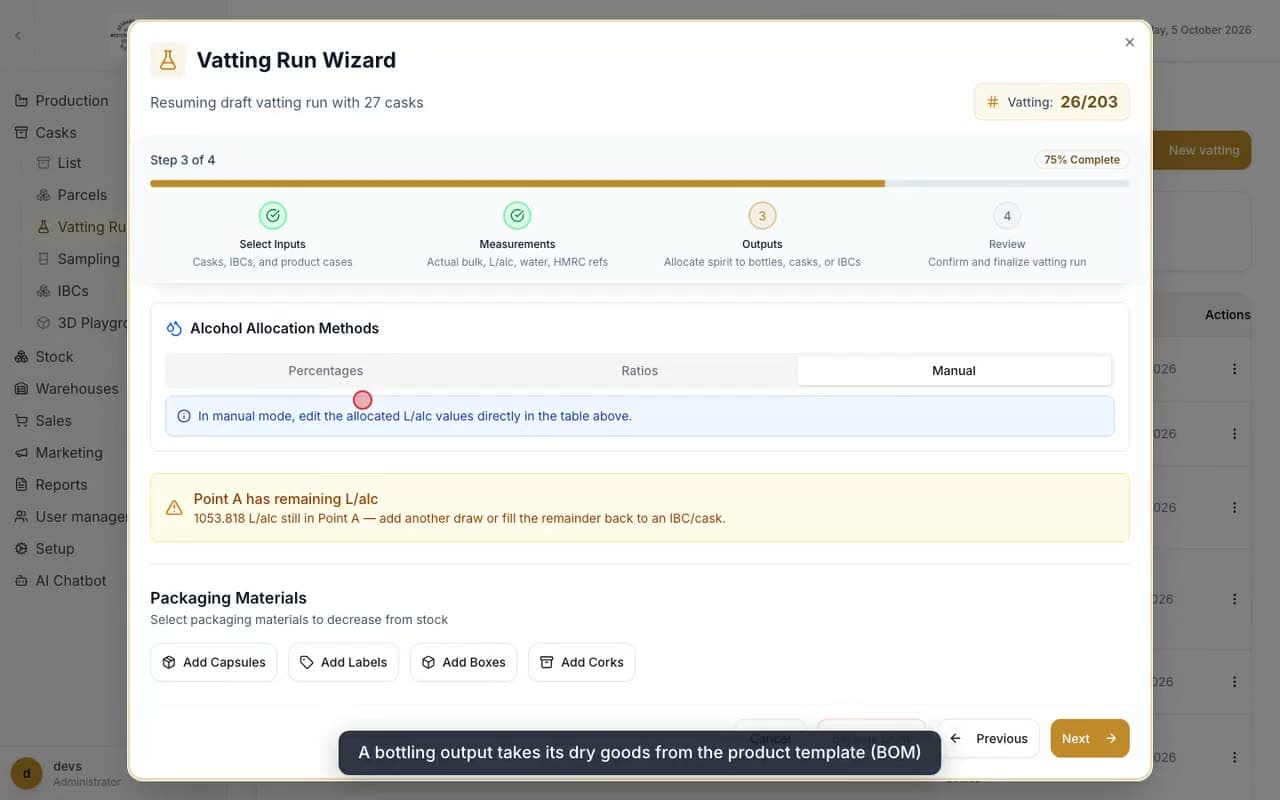
Task: Add Boxes to packaging materials
Action: pyautogui.click(x=463, y=662)
